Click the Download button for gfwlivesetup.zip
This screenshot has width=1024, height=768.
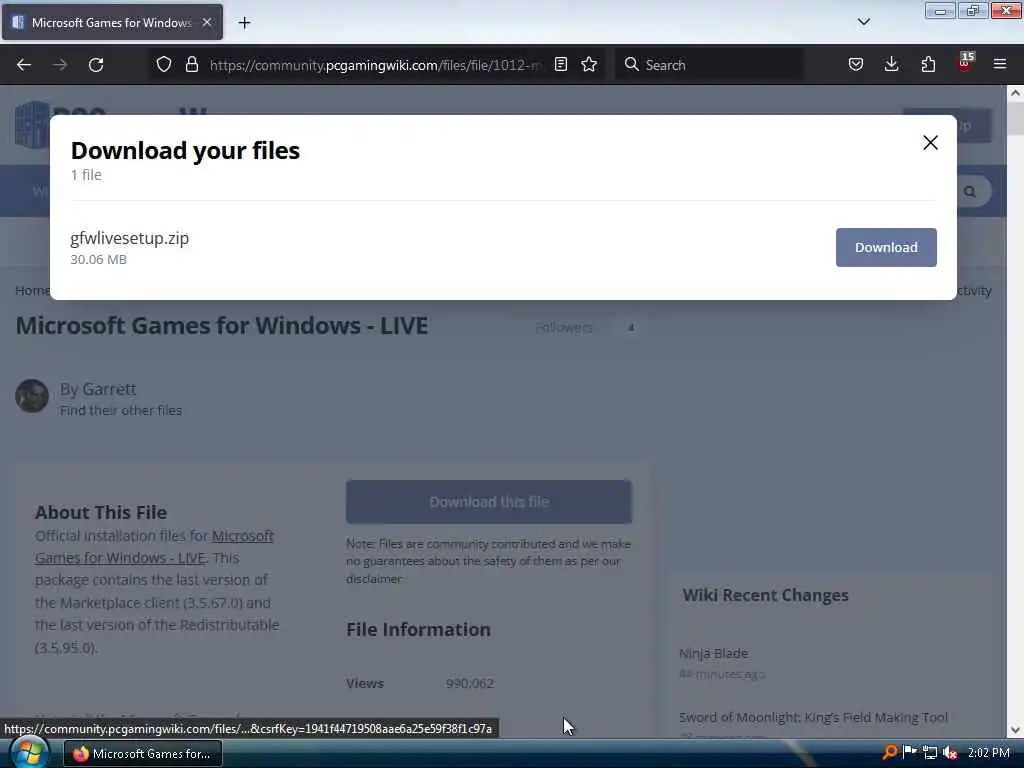tap(886, 248)
